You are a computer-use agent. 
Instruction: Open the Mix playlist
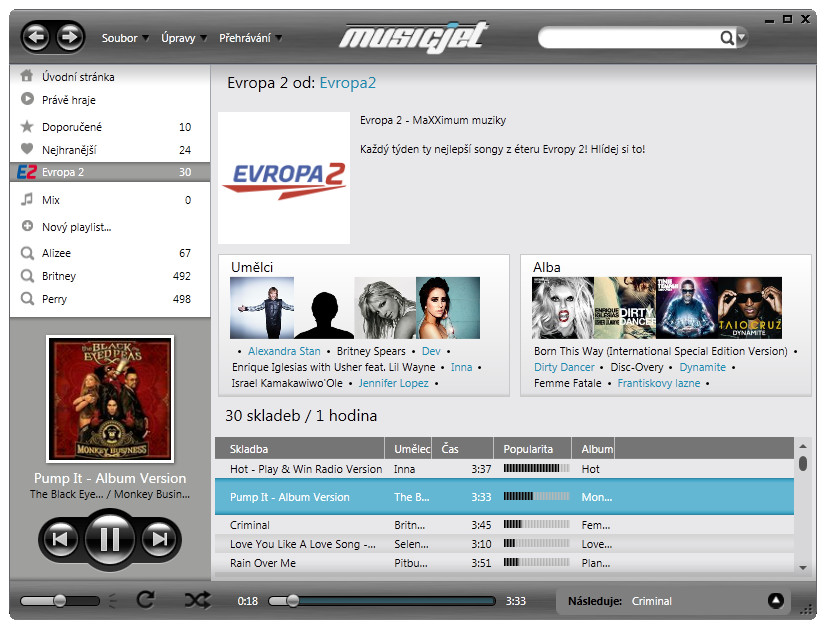[110, 200]
